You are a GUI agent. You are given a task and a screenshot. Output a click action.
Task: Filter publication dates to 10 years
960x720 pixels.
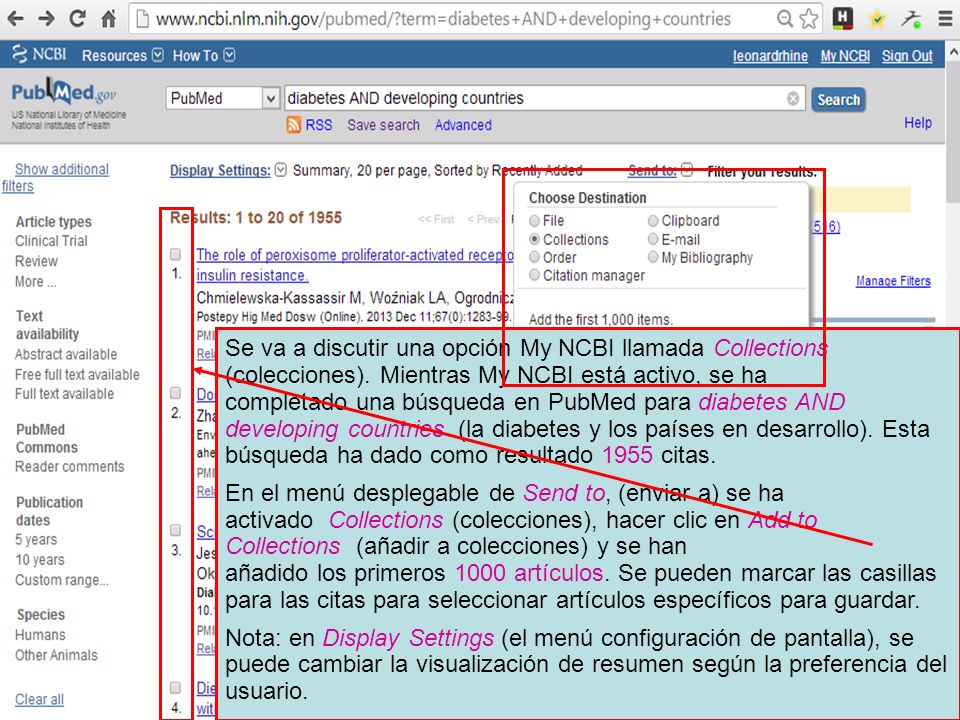point(40,560)
